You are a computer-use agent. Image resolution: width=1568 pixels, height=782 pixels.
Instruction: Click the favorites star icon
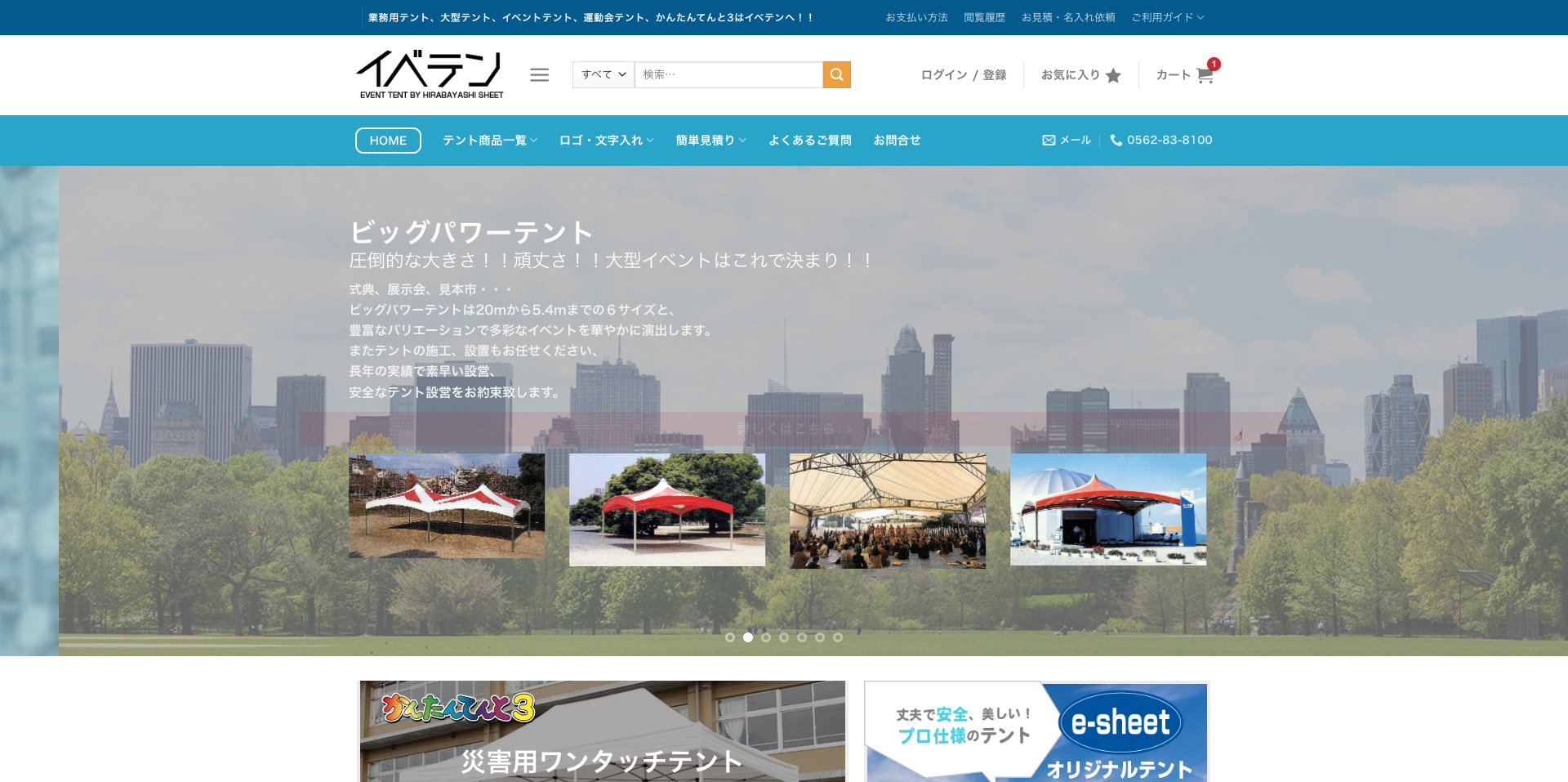1113,75
